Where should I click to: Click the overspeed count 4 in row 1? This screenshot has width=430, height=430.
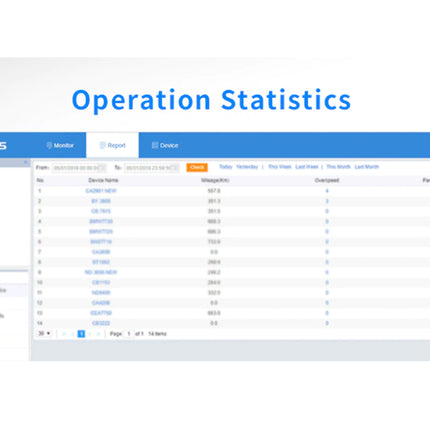coord(327,191)
